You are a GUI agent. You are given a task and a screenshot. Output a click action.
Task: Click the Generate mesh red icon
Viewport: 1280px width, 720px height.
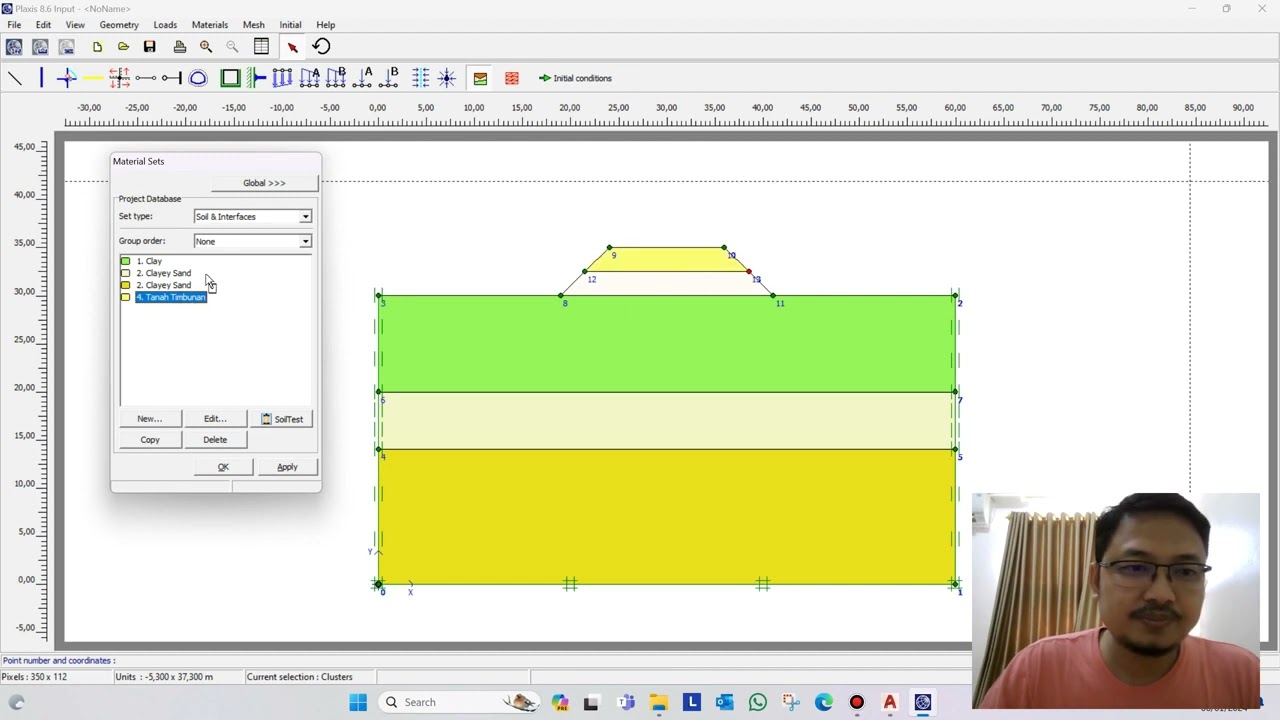click(x=512, y=78)
